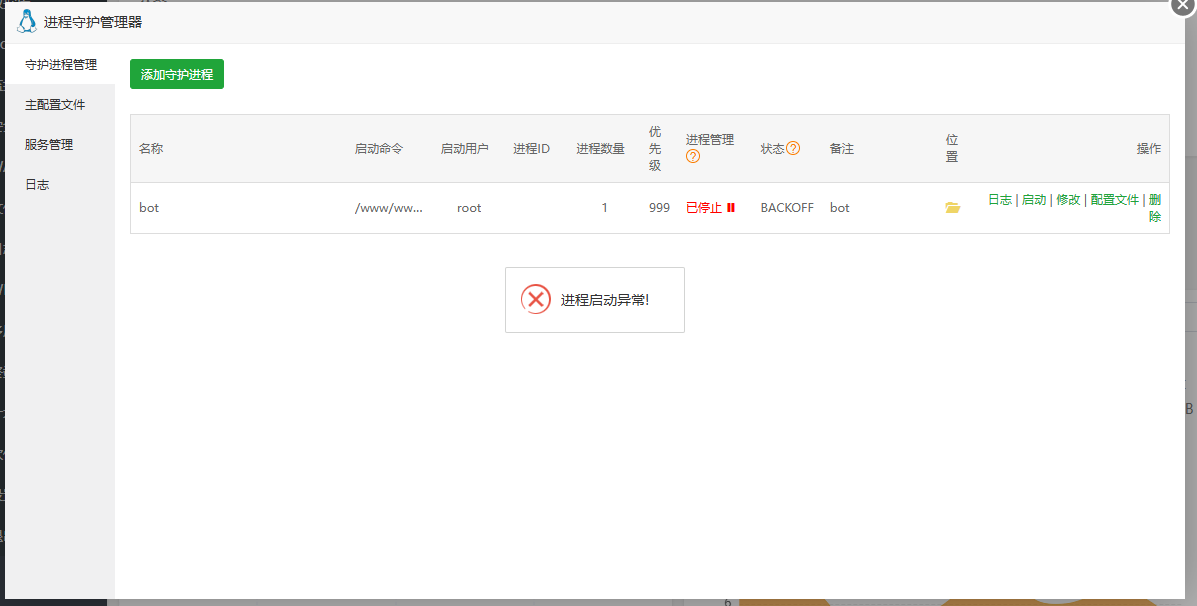Click priority value 999
The height and width of the screenshot is (606, 1197).
coord(659,208)
